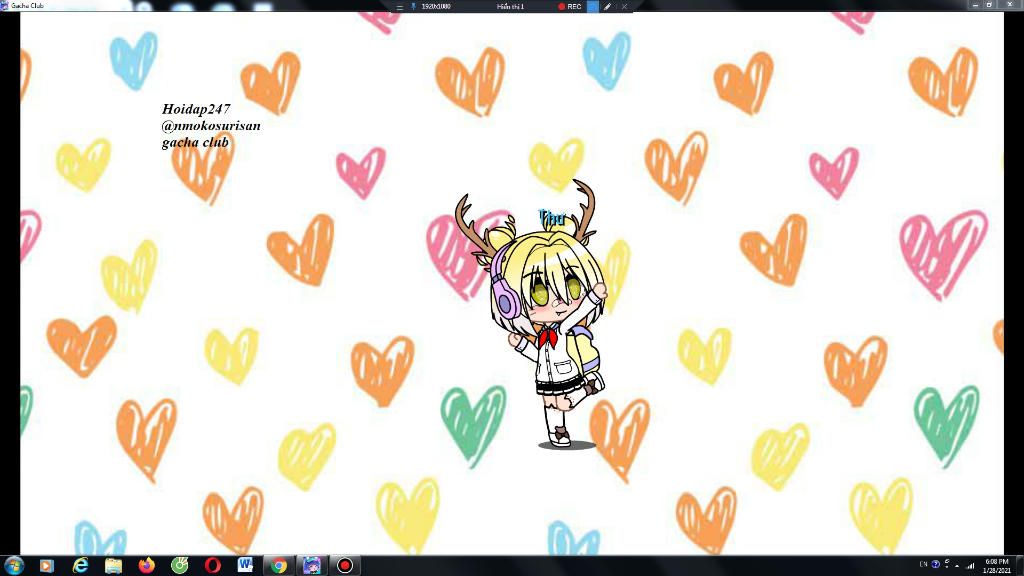Image resolution: width=1024 pixels, height=576 pixels.
Task: Switch to the Gacha Club taskbar icon
Action: click(312, 566)
